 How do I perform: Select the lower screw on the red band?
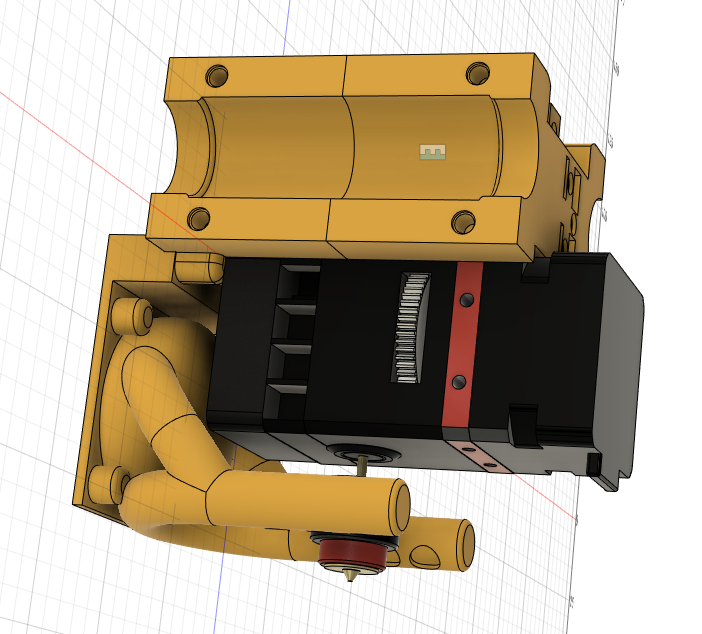coord(459,382)
